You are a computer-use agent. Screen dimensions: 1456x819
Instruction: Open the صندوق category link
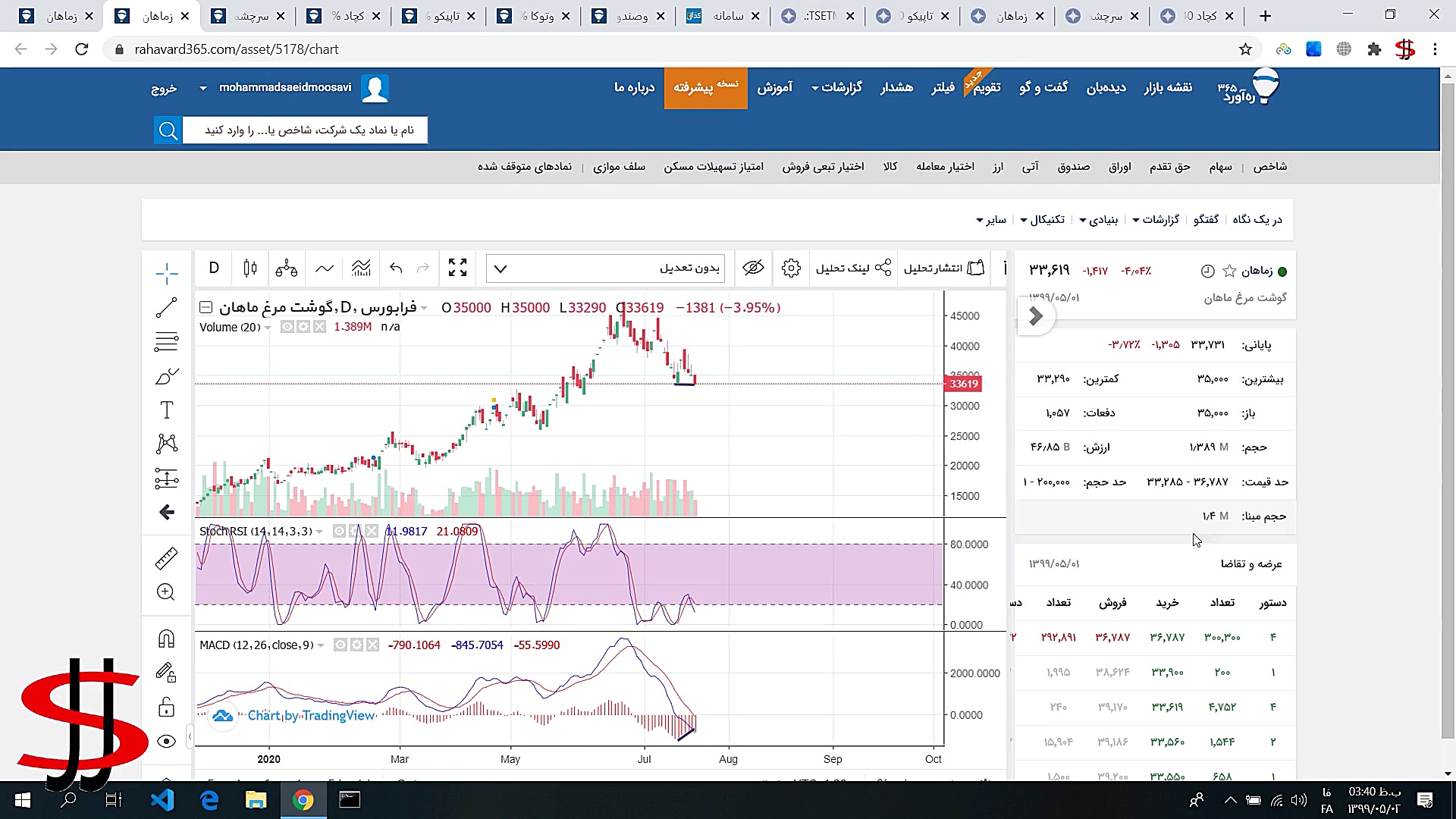(x=1073, y=167)
